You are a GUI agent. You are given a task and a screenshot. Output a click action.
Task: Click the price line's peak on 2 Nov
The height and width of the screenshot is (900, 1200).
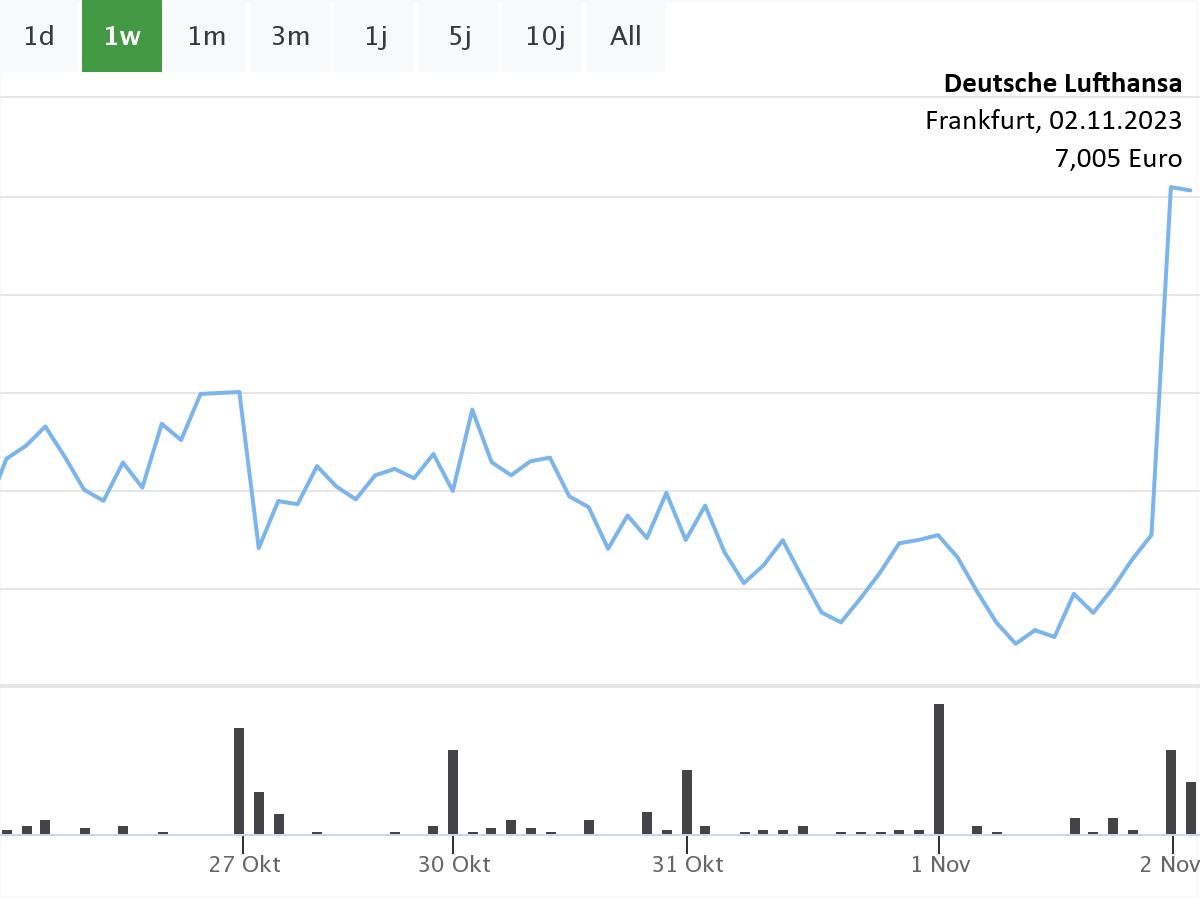click(x=1171, y=187)
